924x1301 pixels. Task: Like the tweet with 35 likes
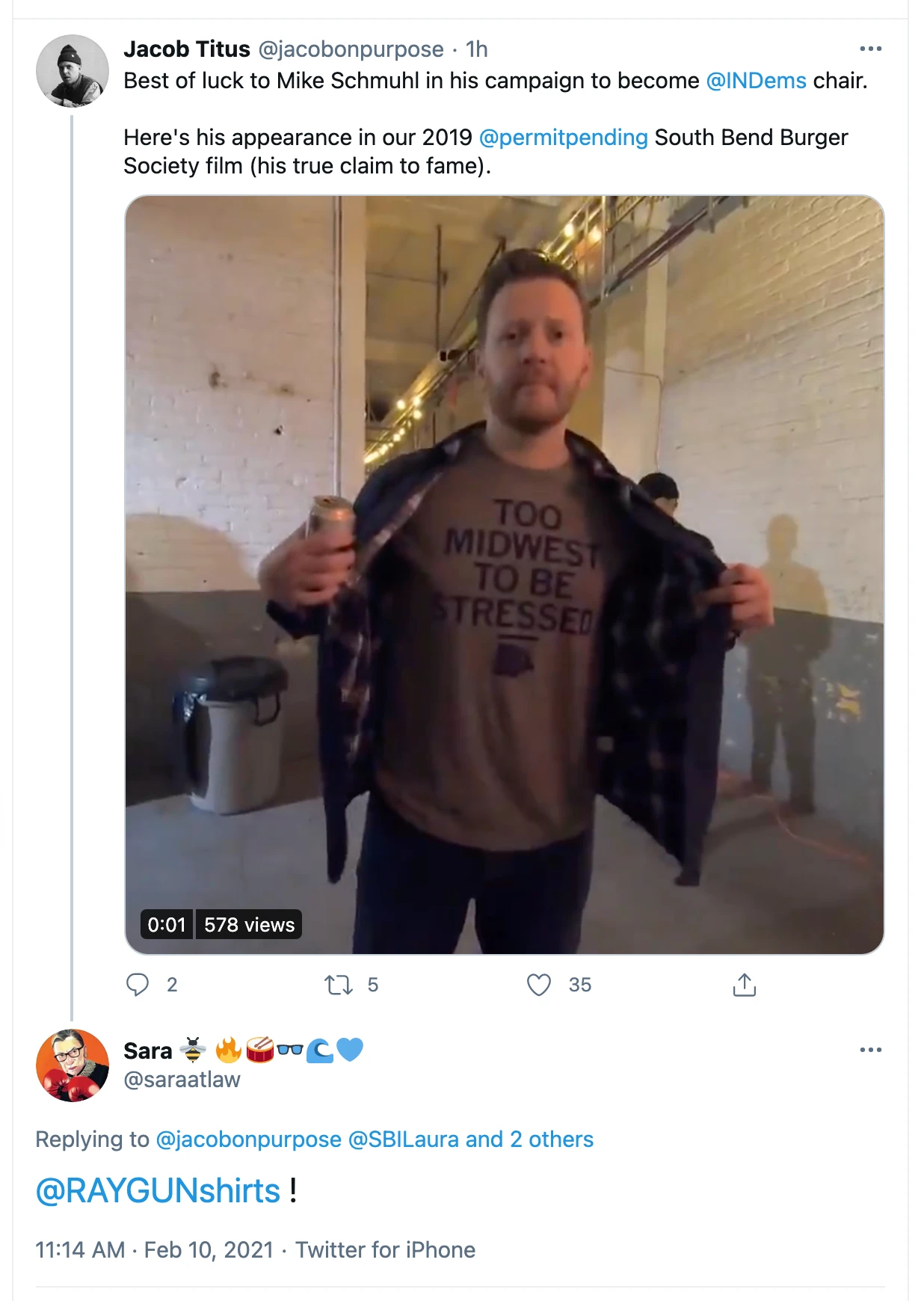[x=539, y=985]
